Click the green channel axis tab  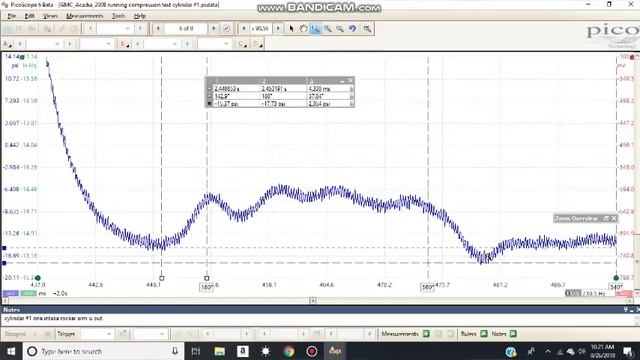29,293
